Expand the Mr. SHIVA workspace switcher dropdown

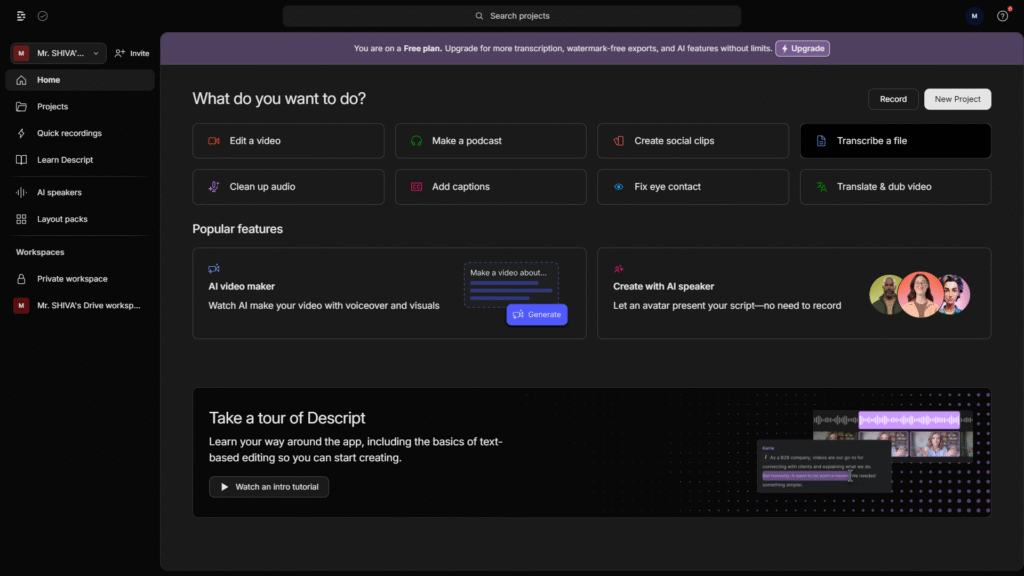pos(58,54)
